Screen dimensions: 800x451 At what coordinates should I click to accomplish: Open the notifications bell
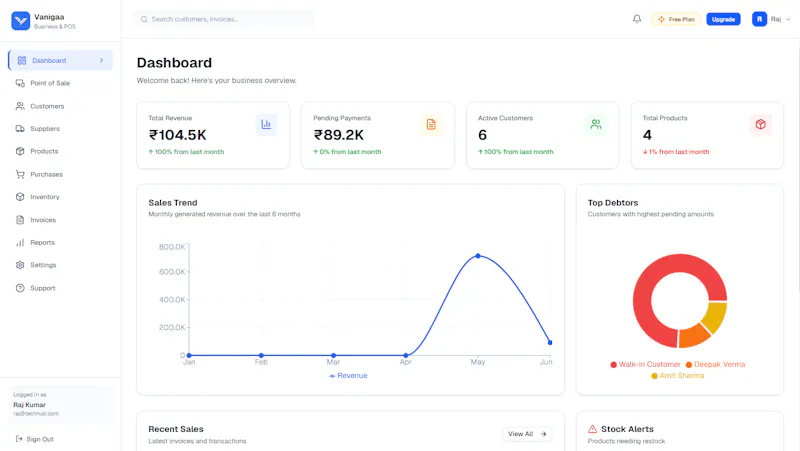637,19
